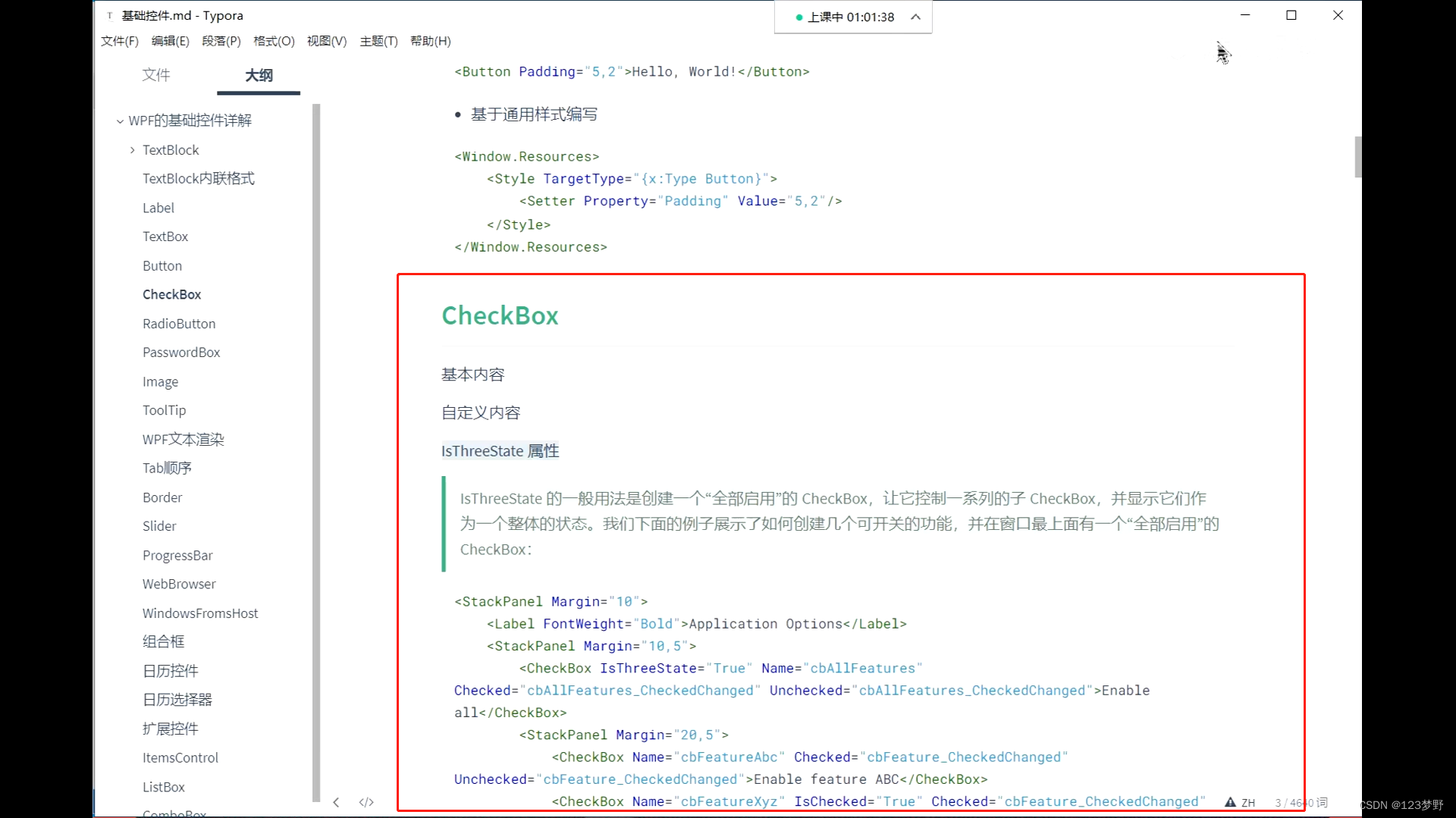Select ItemsControl in the outline
Viewport: 1456px width, 818px height.
[x=180, y=757]
